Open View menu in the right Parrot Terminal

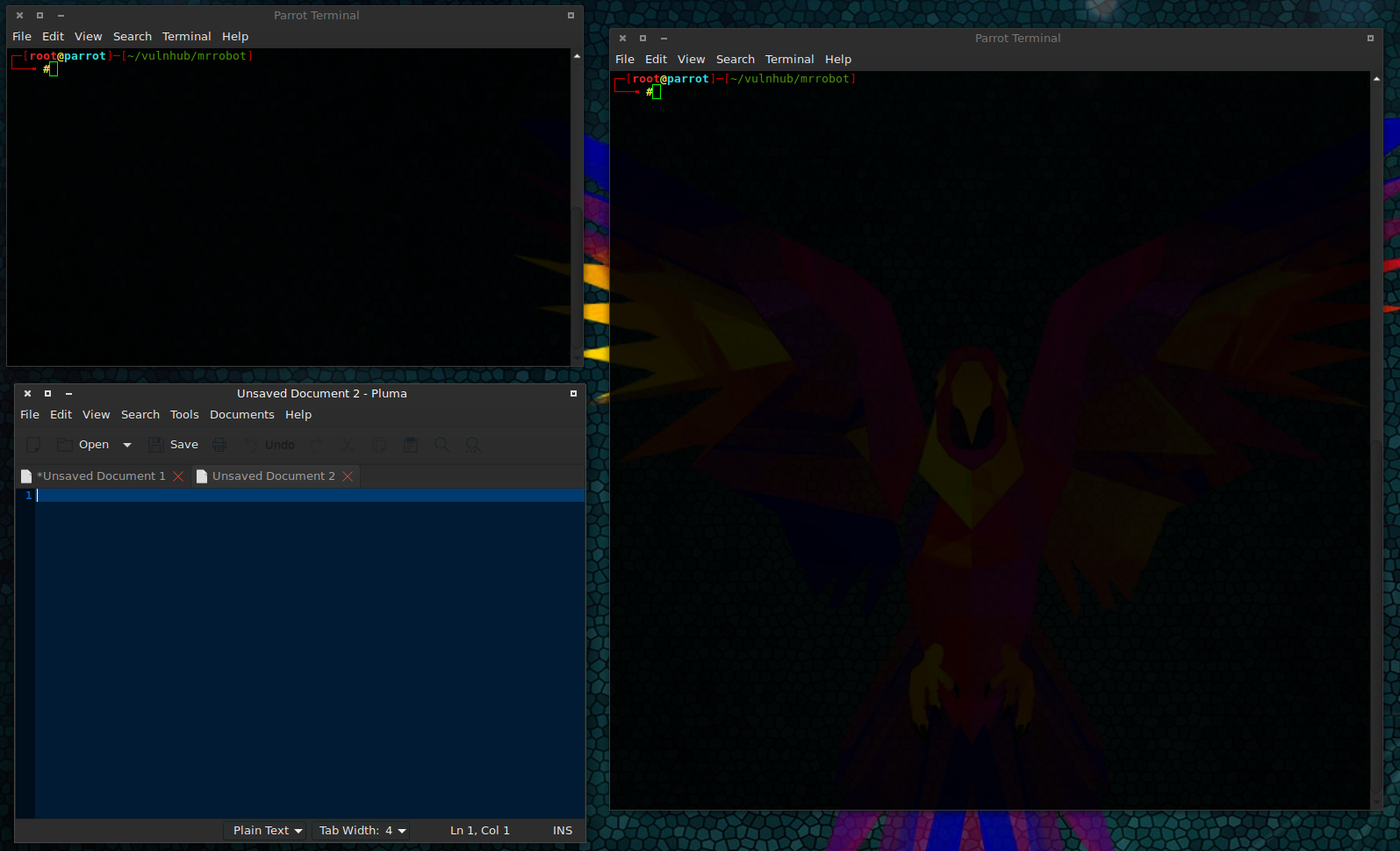coord(691,60)
